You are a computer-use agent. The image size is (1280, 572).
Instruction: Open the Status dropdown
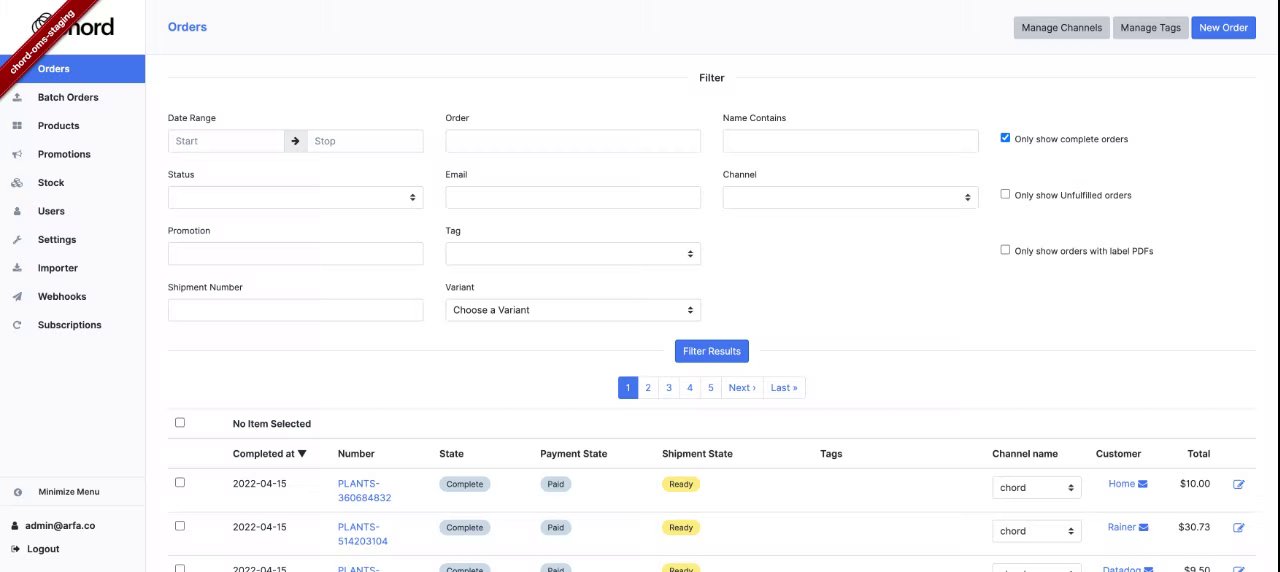(295, 197)
